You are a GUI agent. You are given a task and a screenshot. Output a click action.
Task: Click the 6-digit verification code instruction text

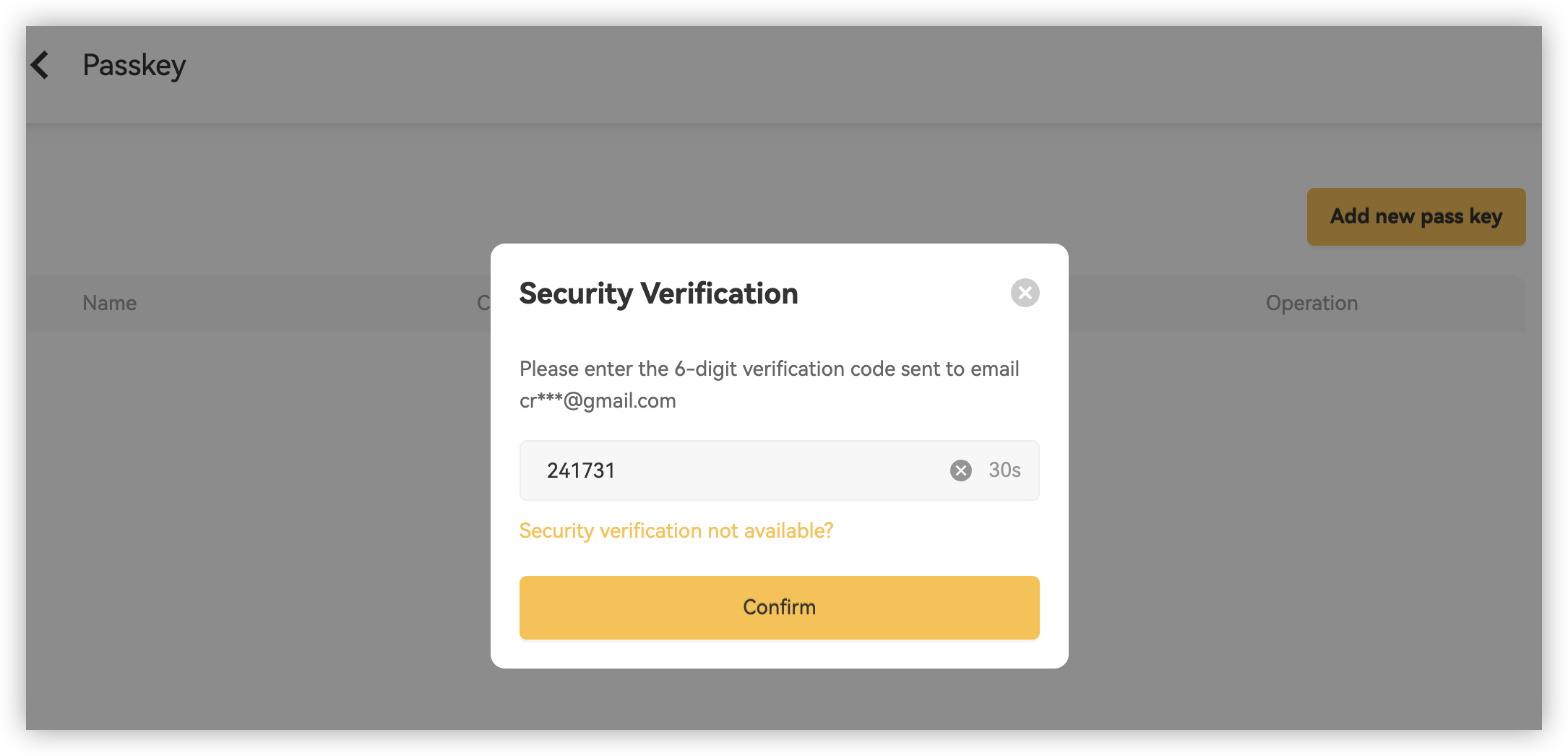click(x=769, y=369)
